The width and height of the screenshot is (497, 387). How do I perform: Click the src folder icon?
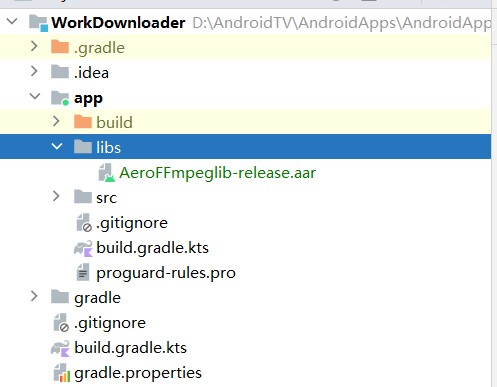pos(83,197)
